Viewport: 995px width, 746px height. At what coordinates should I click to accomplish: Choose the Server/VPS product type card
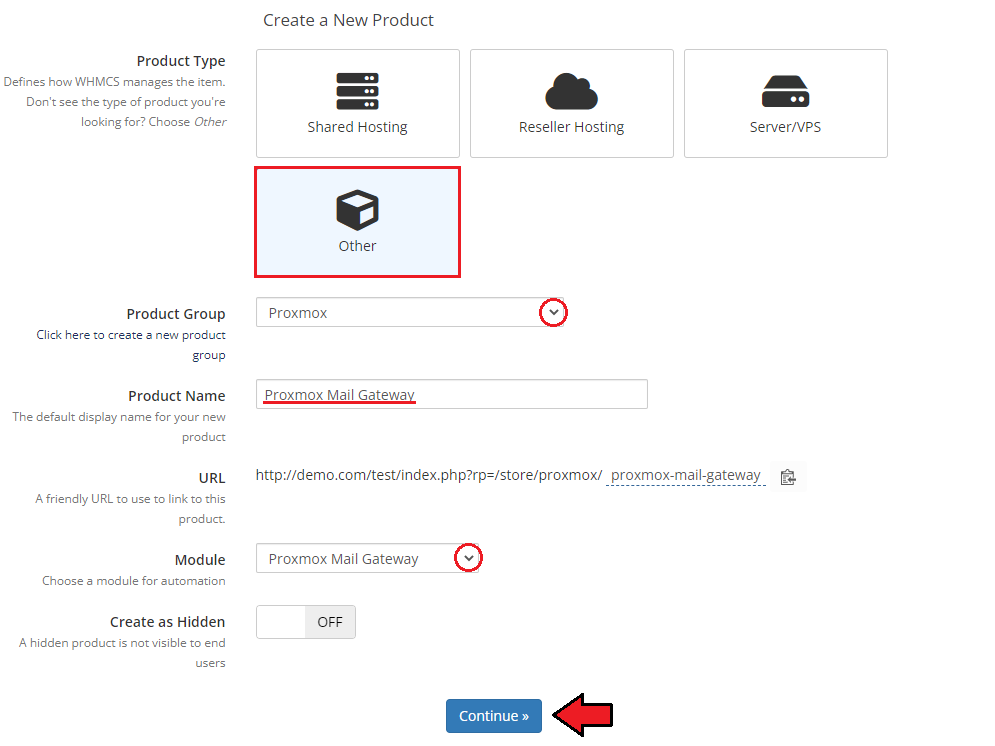[785, 103]
